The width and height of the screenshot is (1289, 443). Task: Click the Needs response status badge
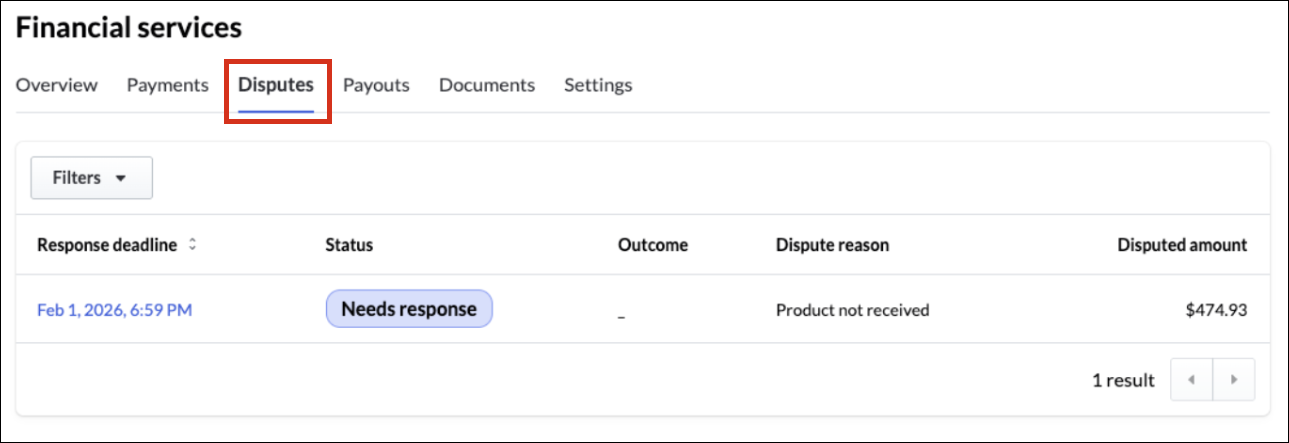coord(409,309)
